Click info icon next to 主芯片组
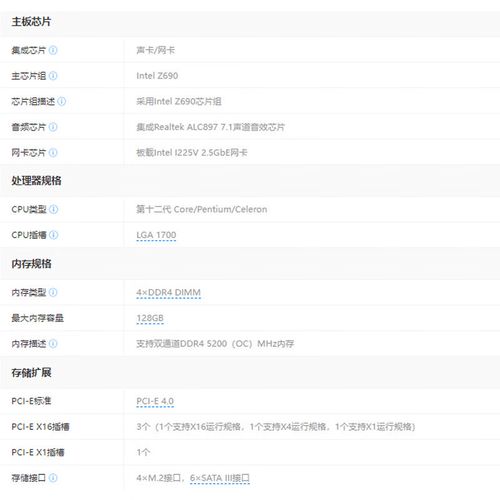The image size is (500, 500). tap(53, 76)
